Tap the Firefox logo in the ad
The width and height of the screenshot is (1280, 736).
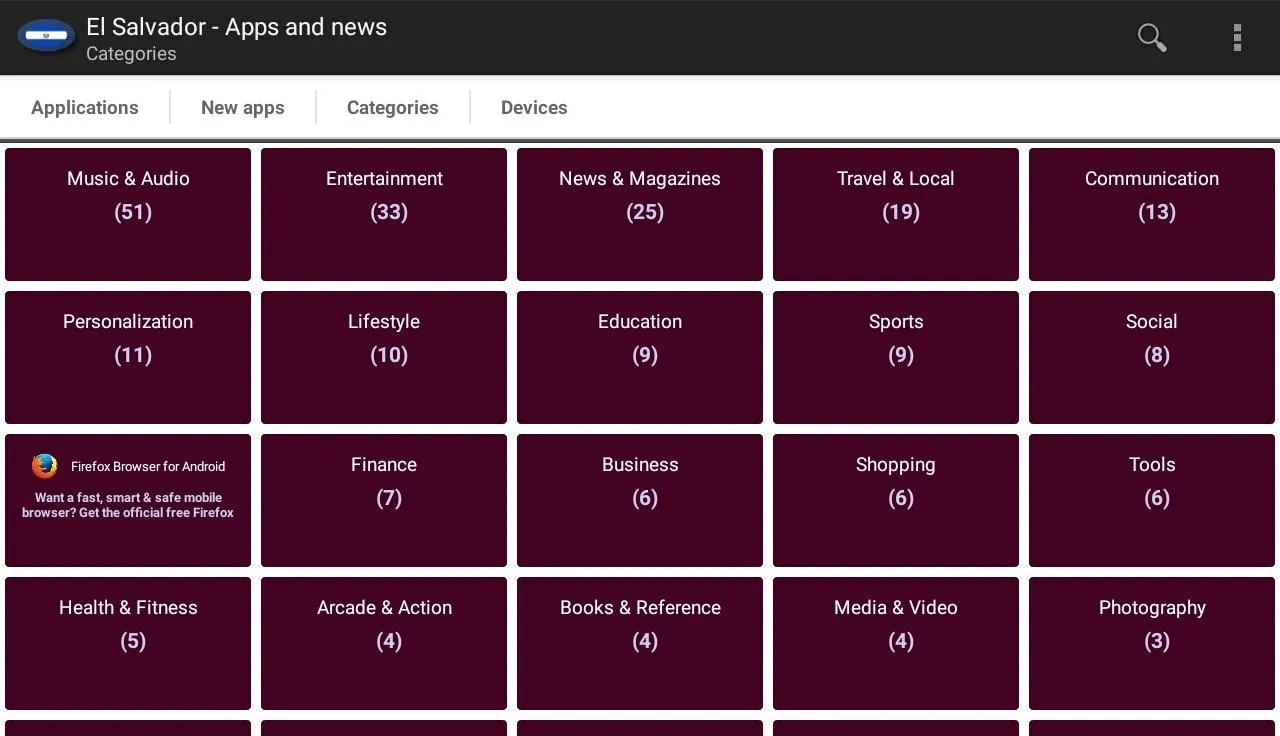click(45, 466)
